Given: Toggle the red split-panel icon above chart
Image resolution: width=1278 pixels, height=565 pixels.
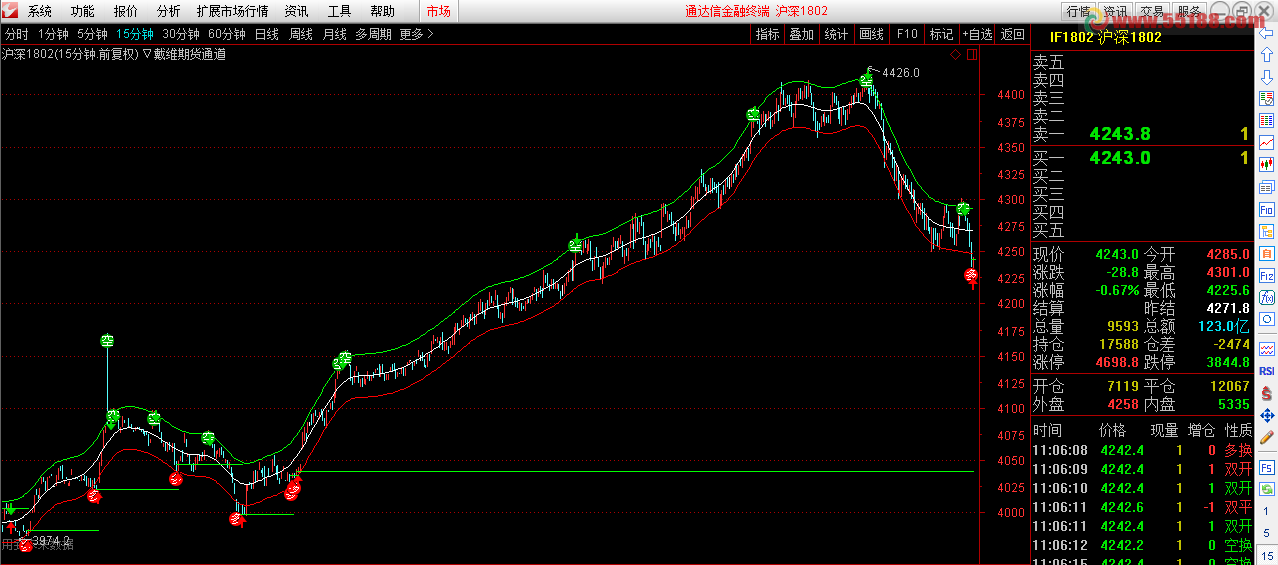Looking at the screenshot, I should (971, 54).
